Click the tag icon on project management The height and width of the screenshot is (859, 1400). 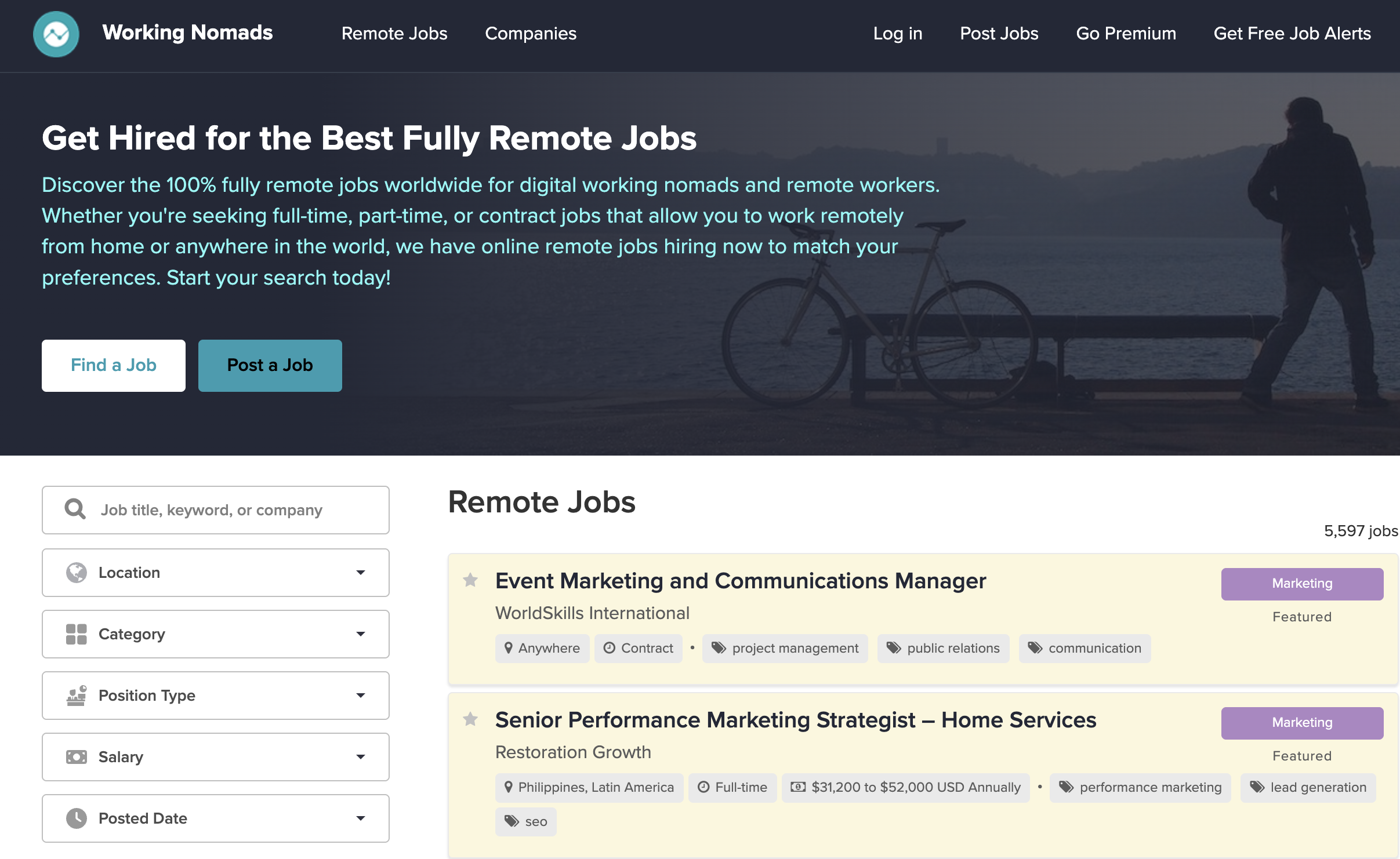[719, 648]
